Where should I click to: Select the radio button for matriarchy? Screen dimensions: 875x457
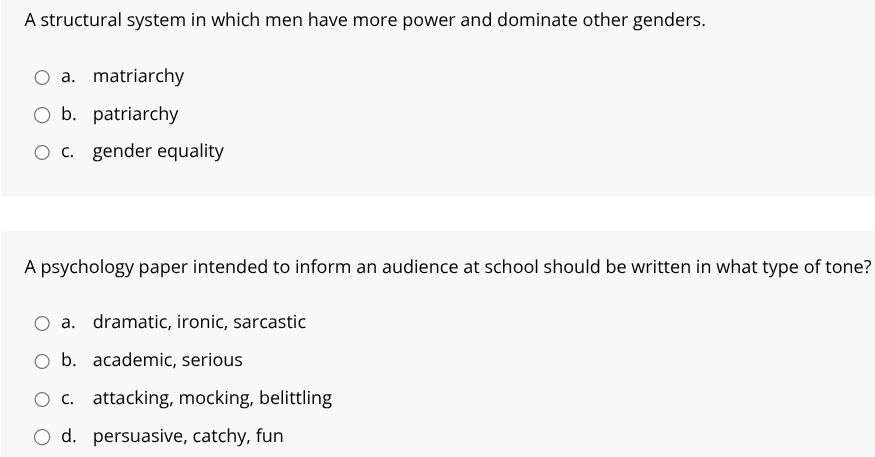click(42, 77)
